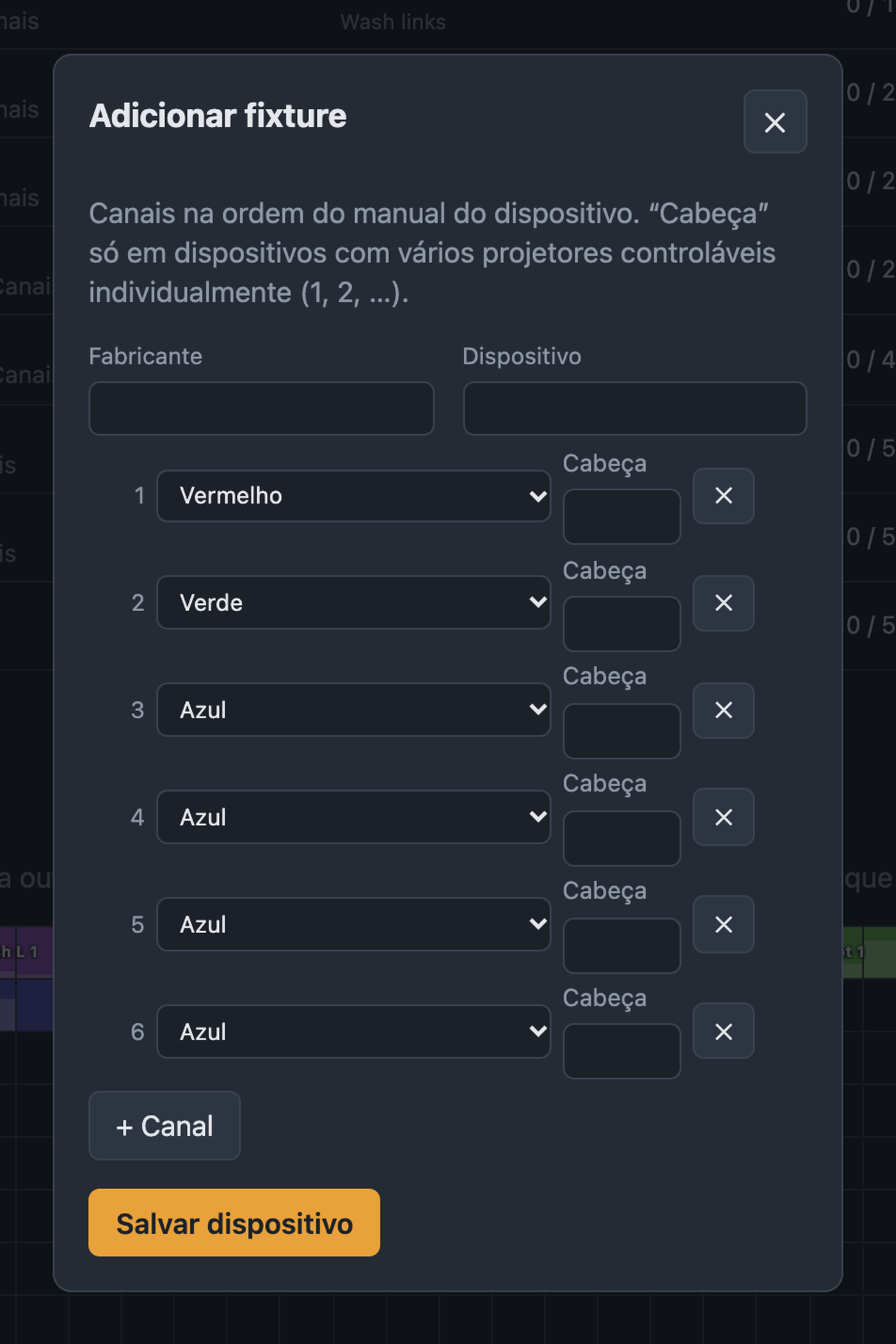Click the Cabeça field for channel 2
The width and height of the screenshot is (896, 1344).
pos(621,624)
